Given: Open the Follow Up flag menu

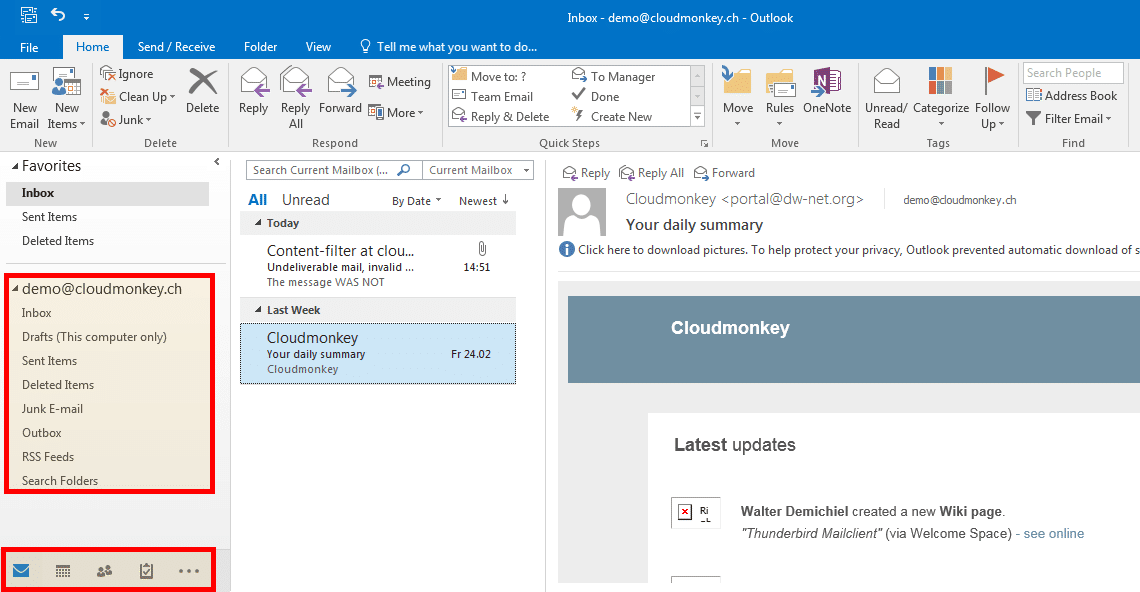Looking at the screenshot, I should point(992,99).
